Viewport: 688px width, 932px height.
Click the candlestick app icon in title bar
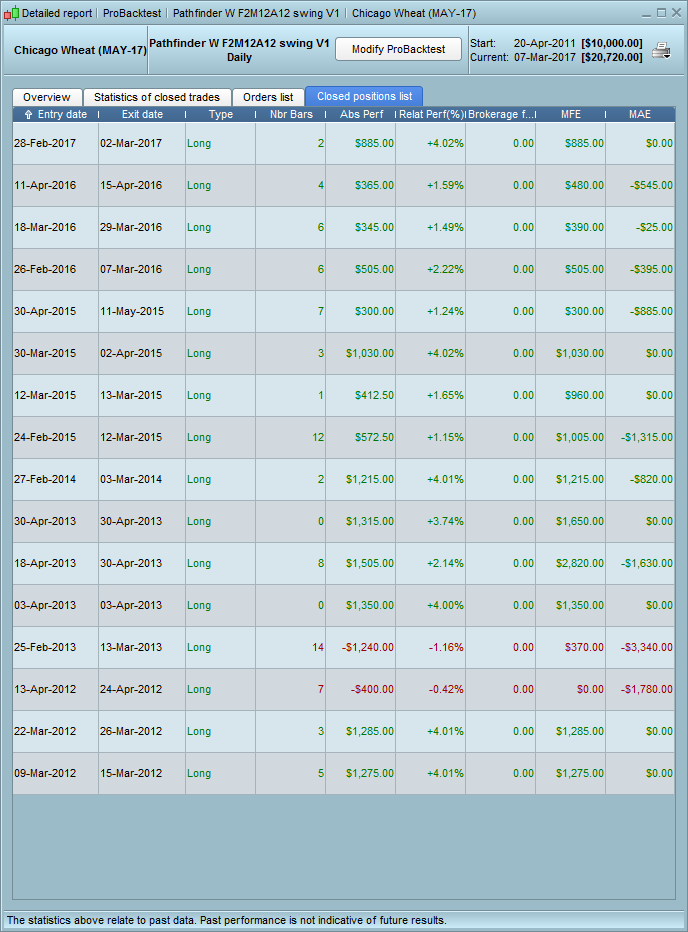[x=12, y=14]
